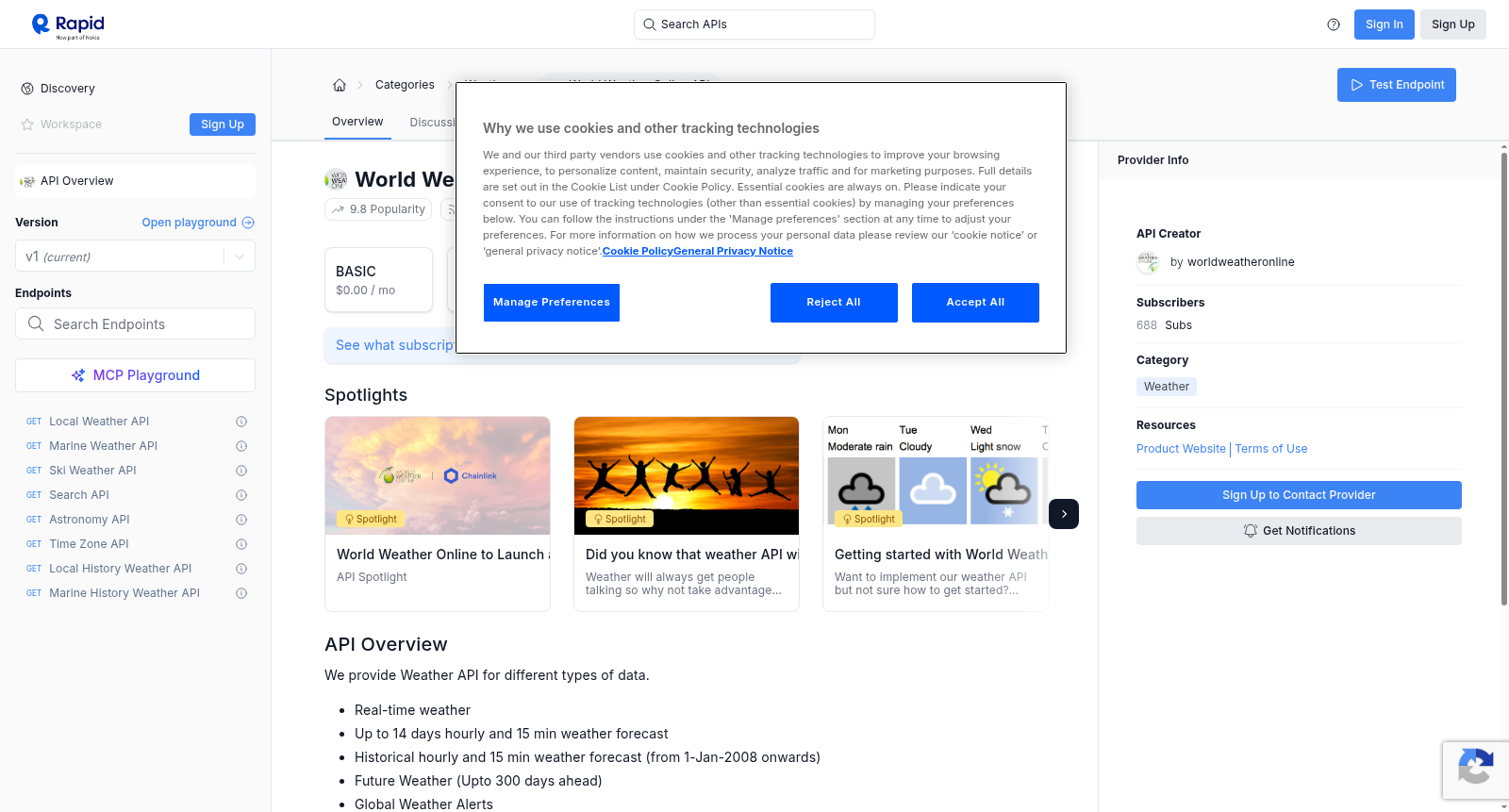Screen dimensions: 1509x812
Task: Select the BASIC $0.00 pricing plan card
Action: point(378,280)
